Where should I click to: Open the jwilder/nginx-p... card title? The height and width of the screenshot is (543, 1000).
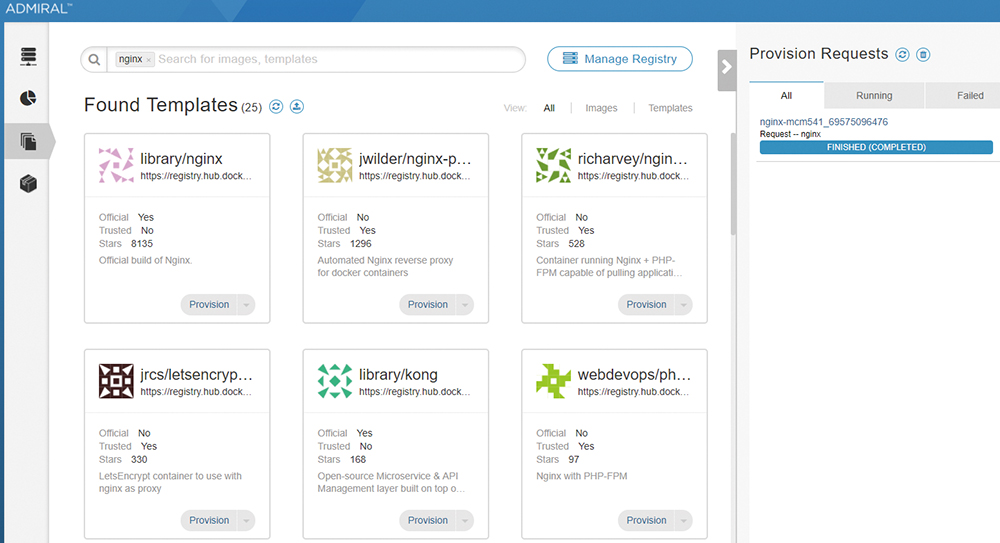coord(415,159)
